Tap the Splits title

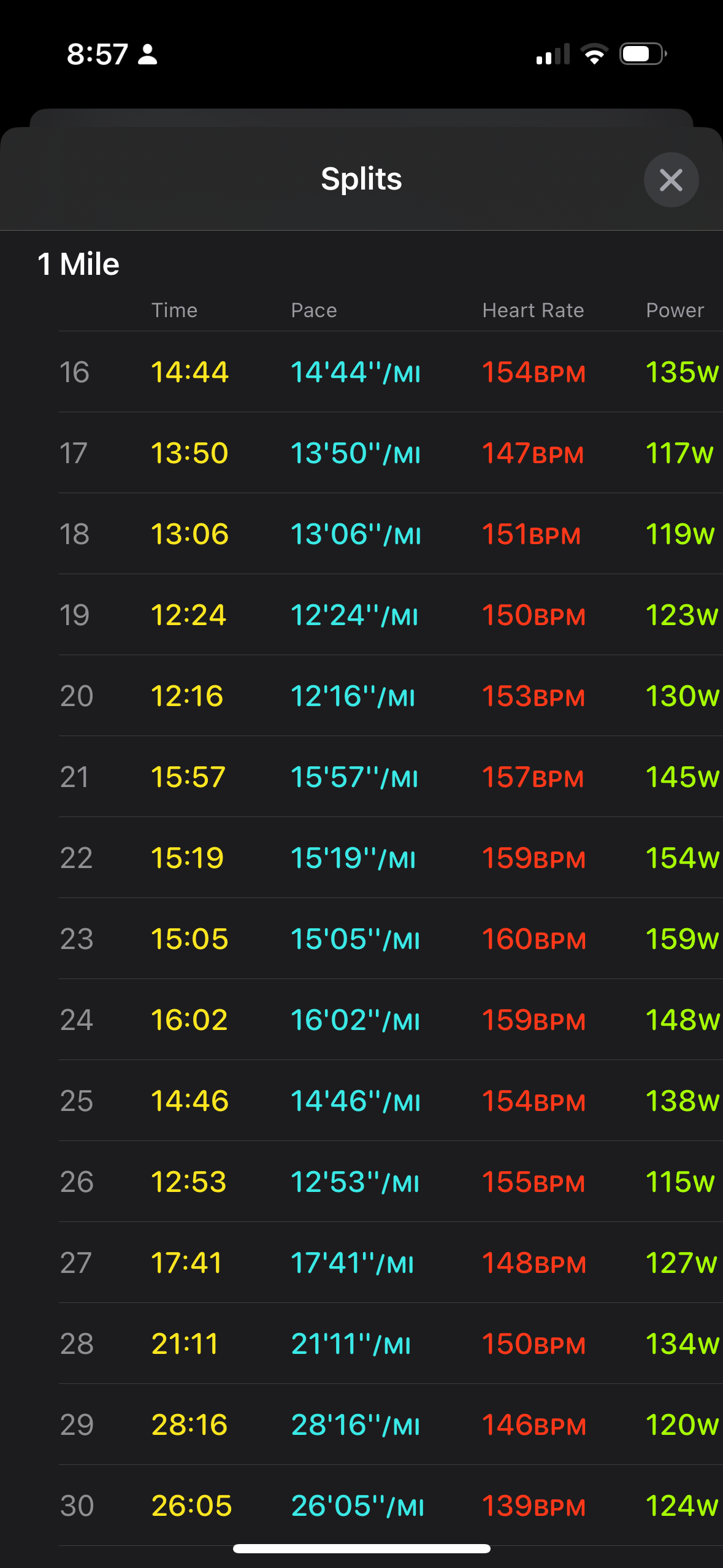pos(361,179)
